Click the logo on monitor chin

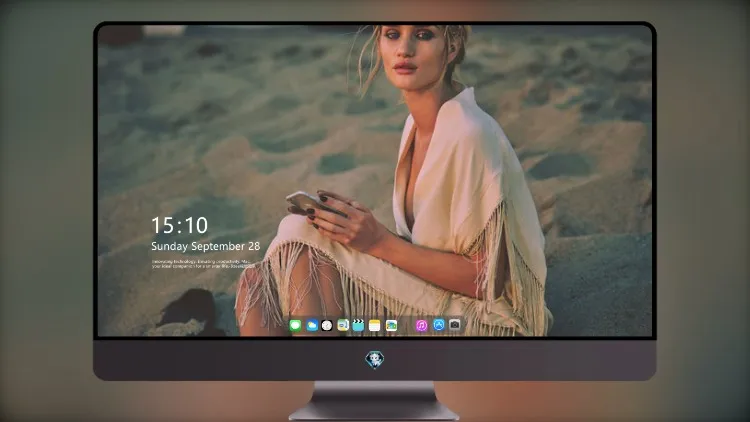[375, 360]
